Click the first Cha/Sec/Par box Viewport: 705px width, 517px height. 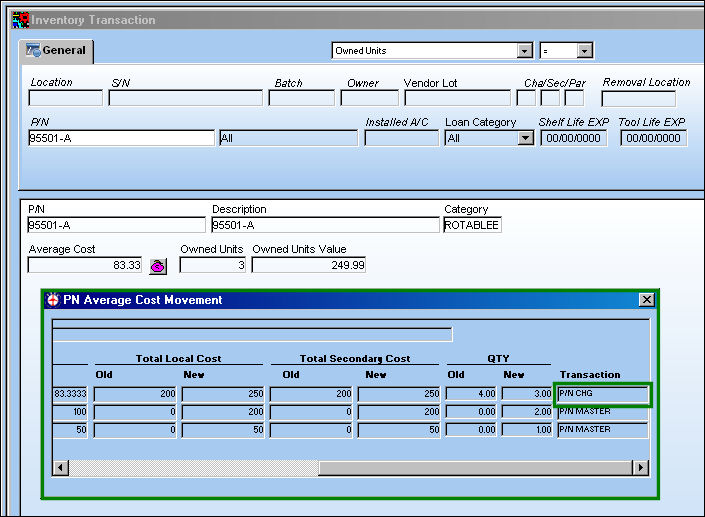point(526,98)
